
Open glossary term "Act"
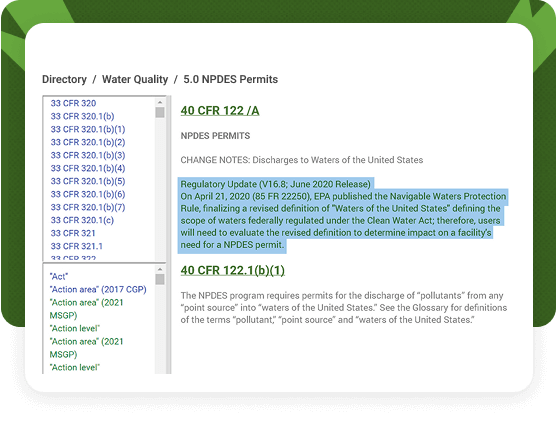tap(59, 277)
